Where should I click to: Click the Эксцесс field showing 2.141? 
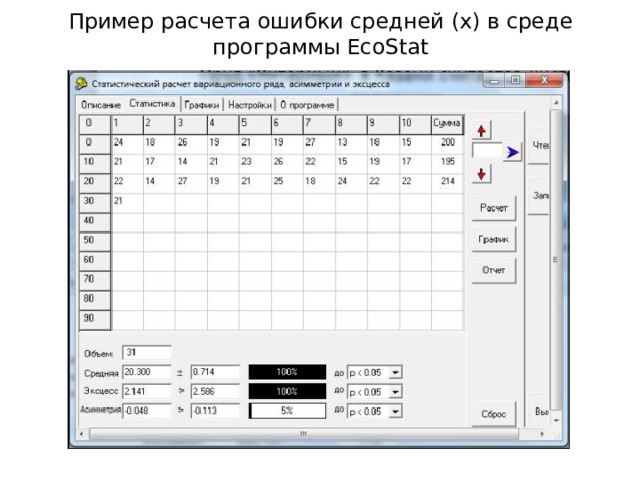pyautogui.click(x=147, y=392)
